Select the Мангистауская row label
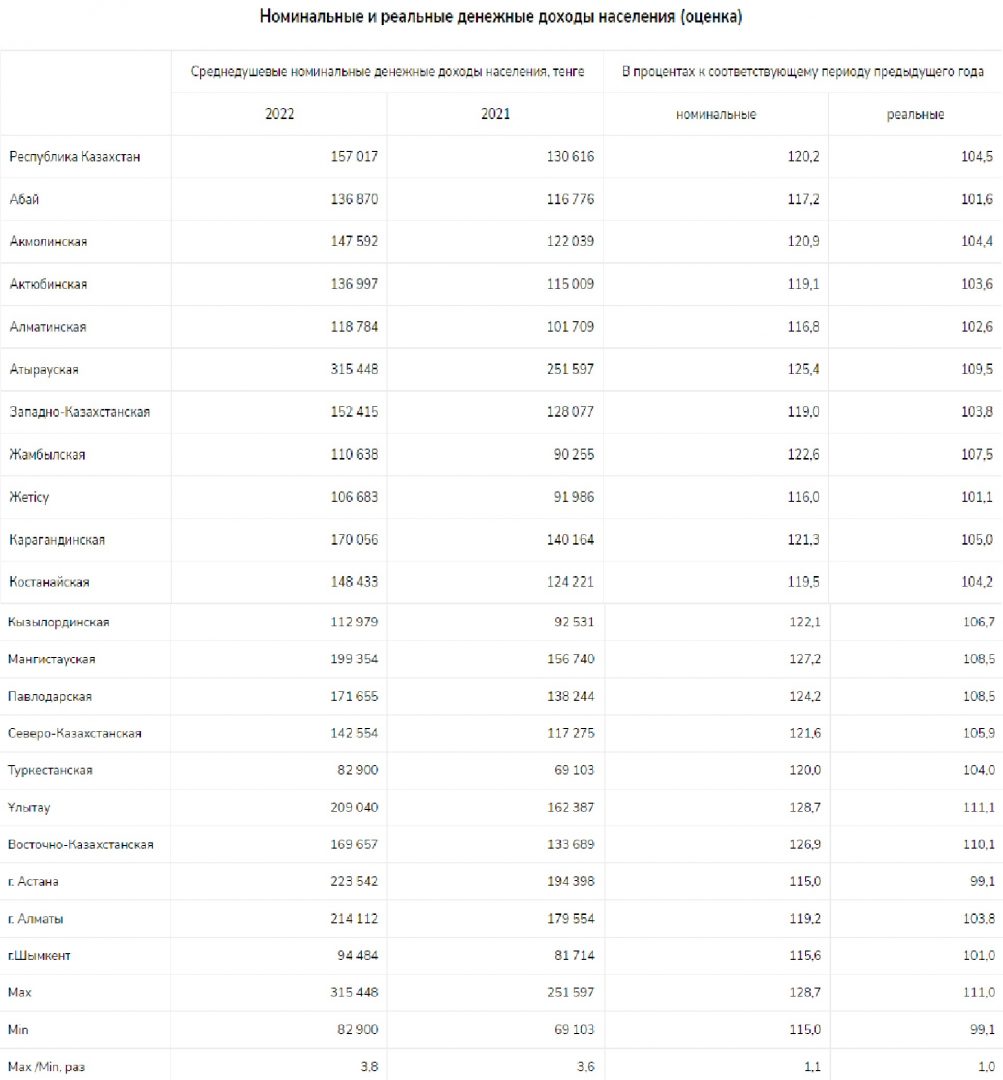Viewport: 1003px width, 1080px height. click(52, 659)
